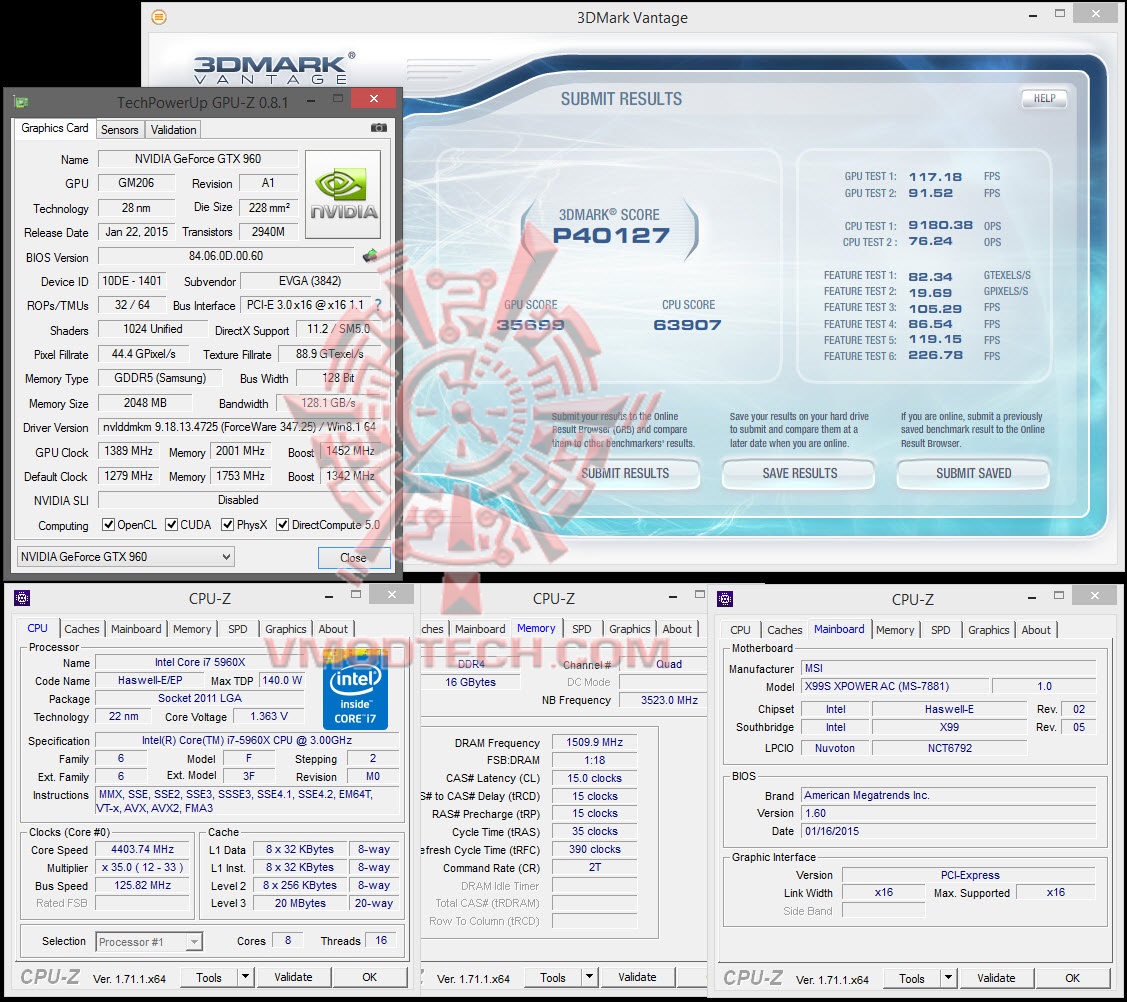Click the motherboard model X99S XPOWER AC field

click(895, 686)
